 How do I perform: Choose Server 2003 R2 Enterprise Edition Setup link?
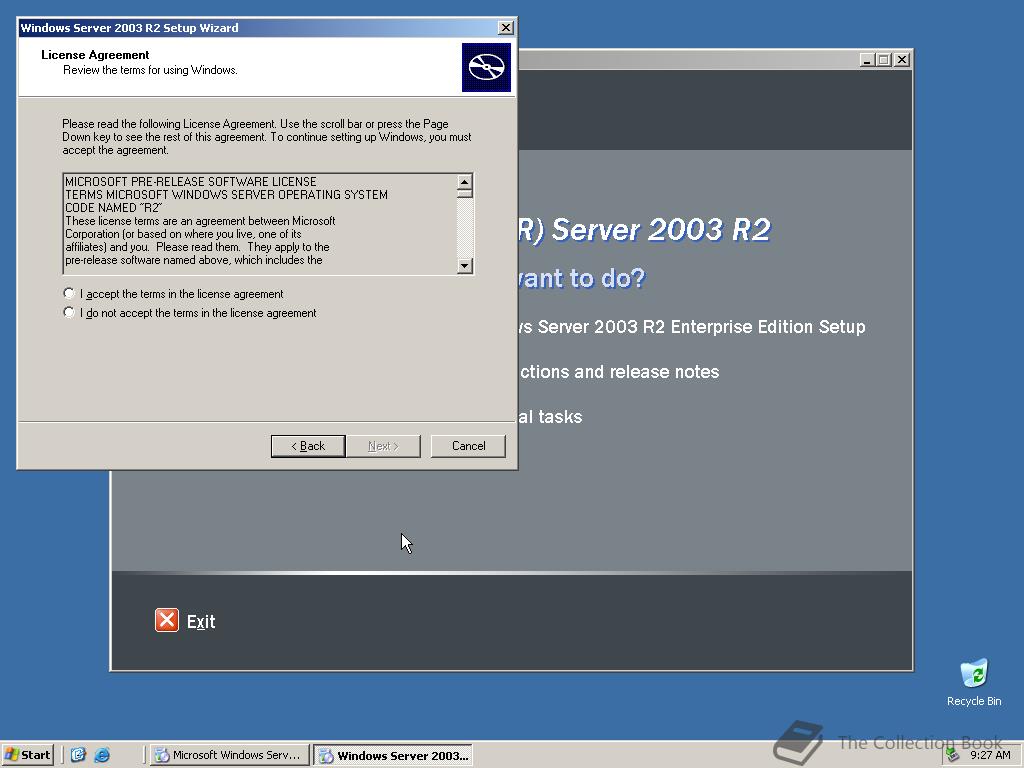pos(692,327)
